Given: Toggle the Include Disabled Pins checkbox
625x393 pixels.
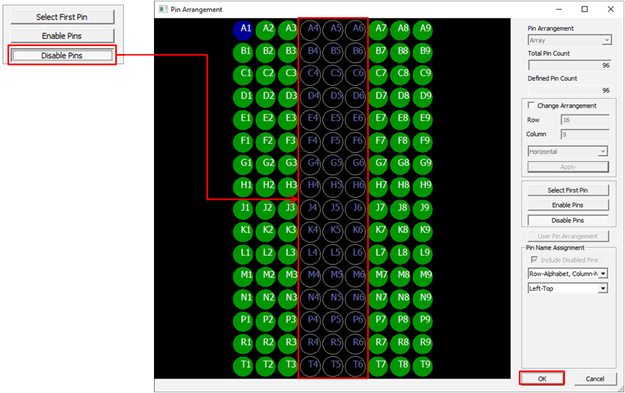Looking at the screenshot, I should [534, 259].
